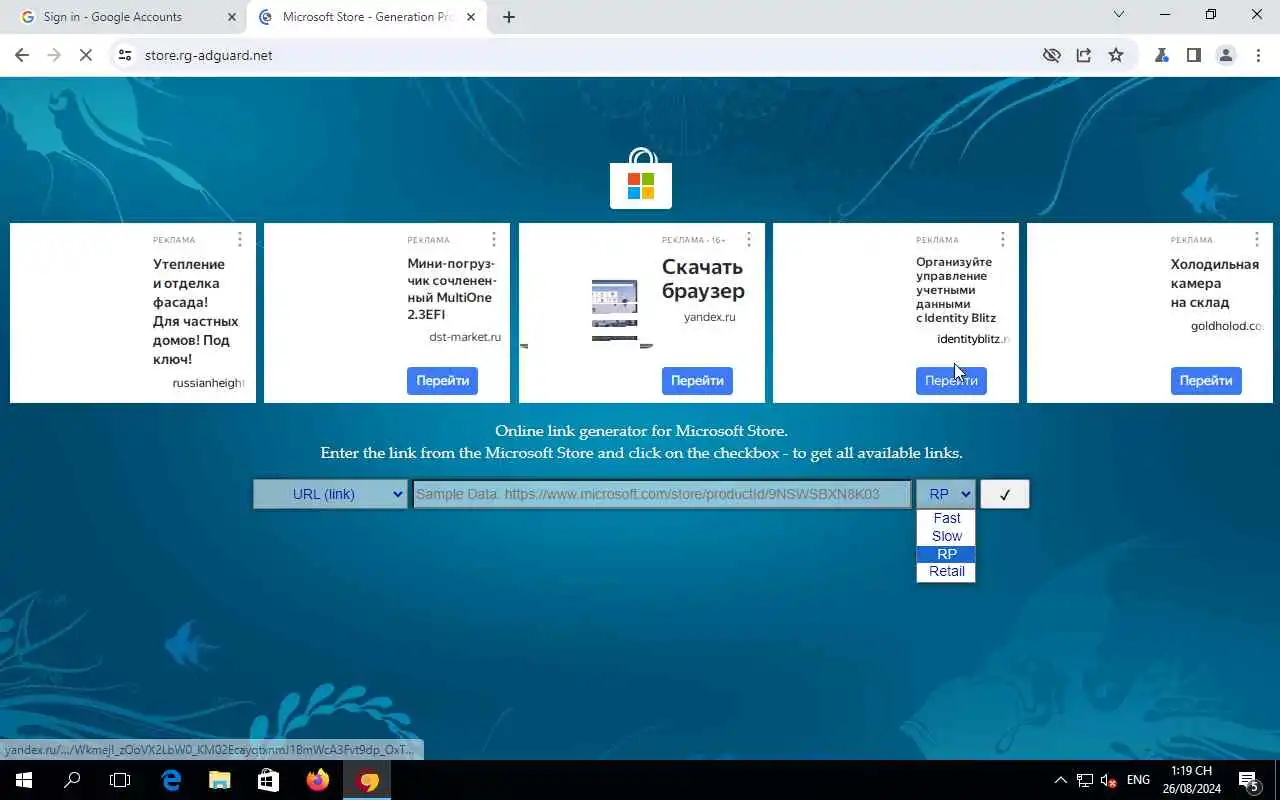Viewport: 1280px width, 800px height.
Task: Close the Microsoft Store tab
Action: [472, 17]
